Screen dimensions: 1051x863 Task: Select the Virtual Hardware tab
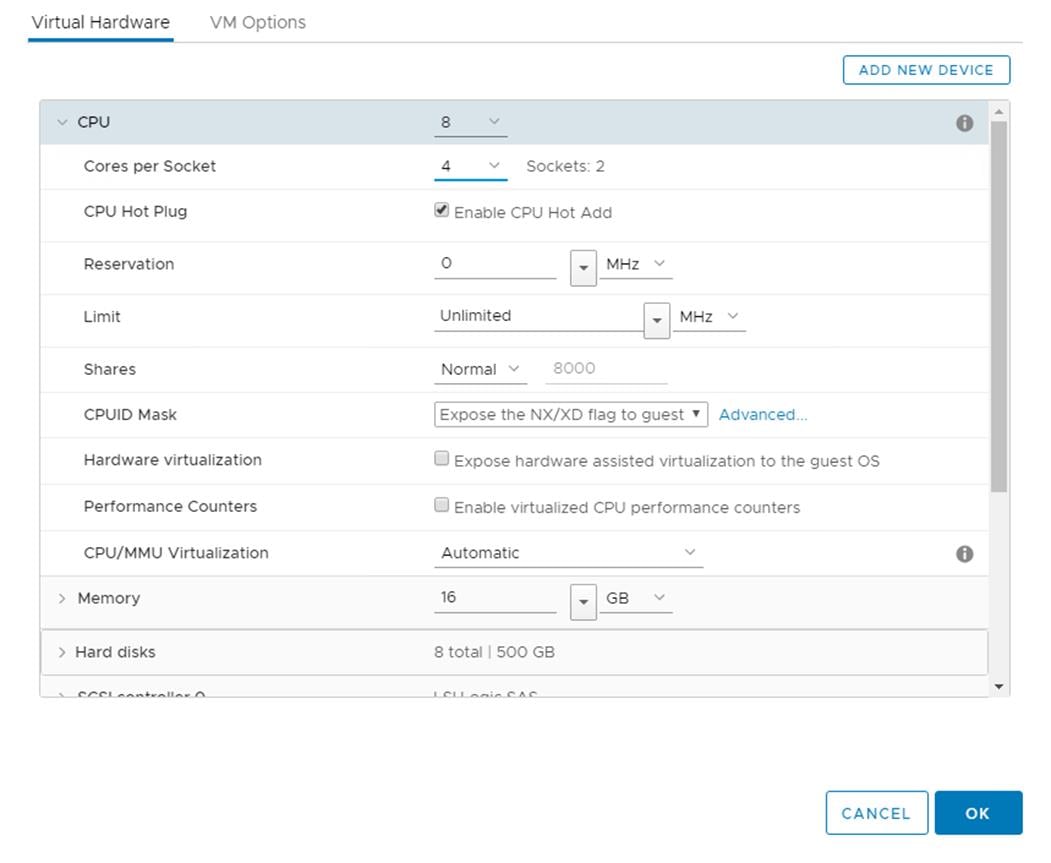point(100,22)
